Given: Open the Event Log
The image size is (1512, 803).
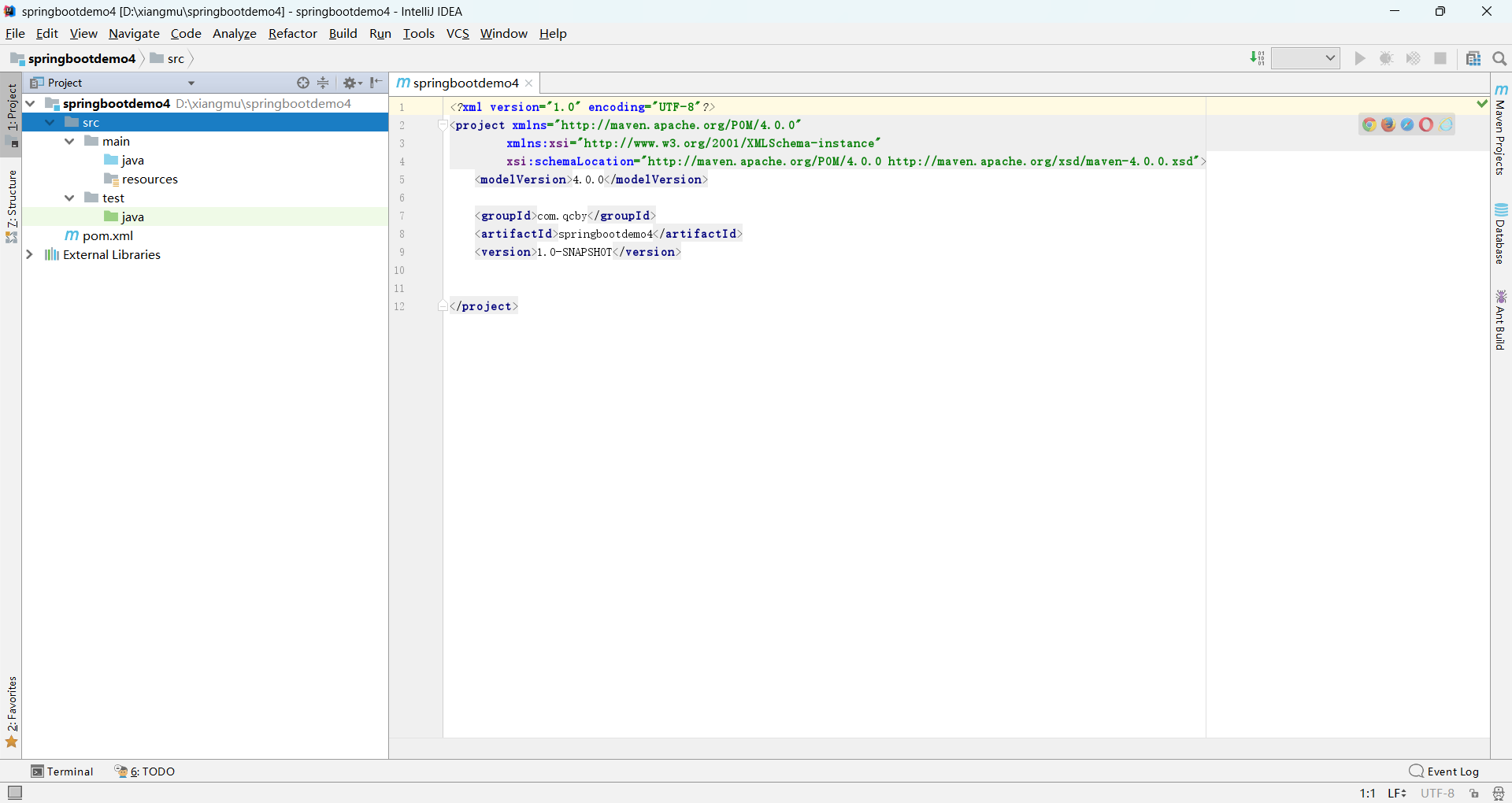Looking at the screenshot, I should coord(1444,772).
